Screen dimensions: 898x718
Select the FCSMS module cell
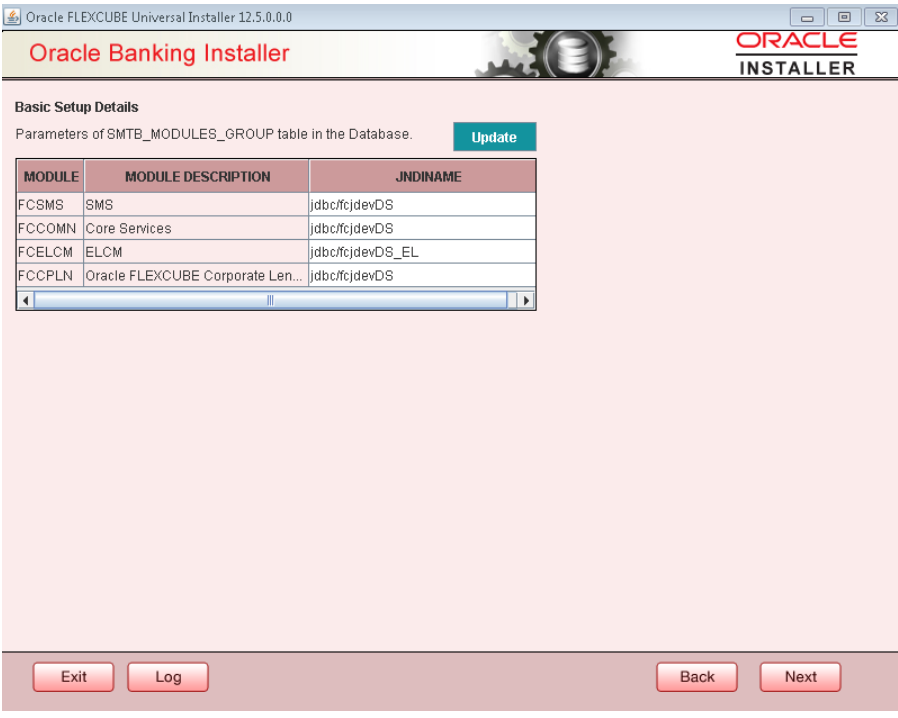[x=51, y=204]
